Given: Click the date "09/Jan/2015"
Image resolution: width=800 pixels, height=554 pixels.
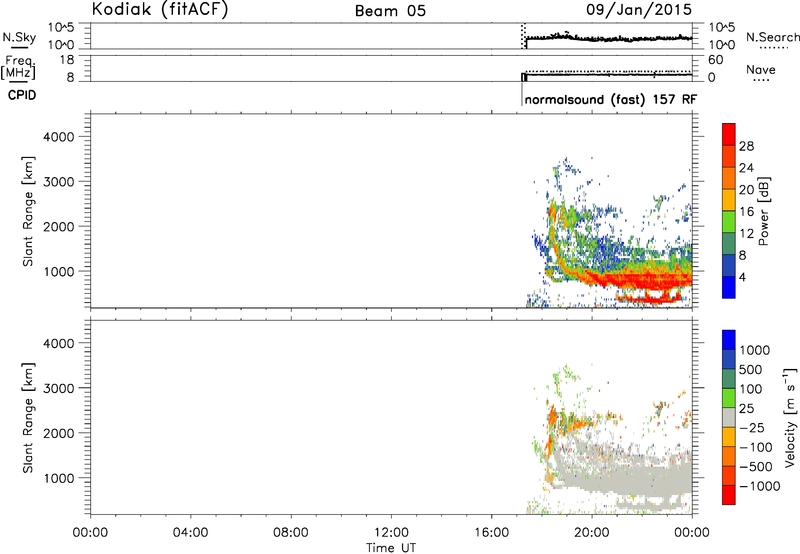Looking at the screenshot, I should 639,10.
